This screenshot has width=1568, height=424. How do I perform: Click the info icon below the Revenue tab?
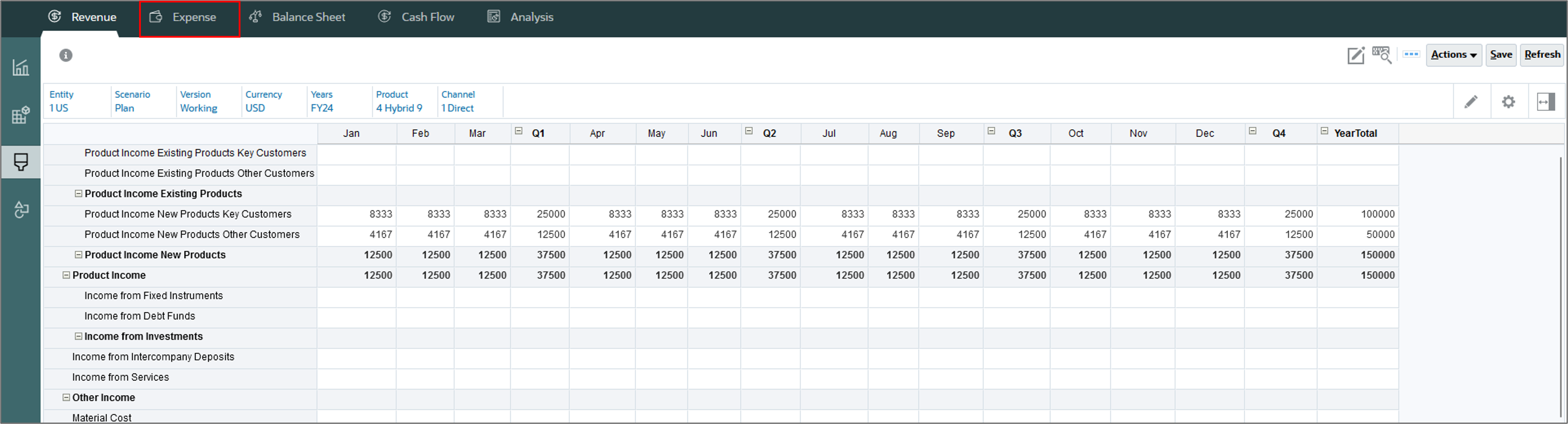point(66,55)
